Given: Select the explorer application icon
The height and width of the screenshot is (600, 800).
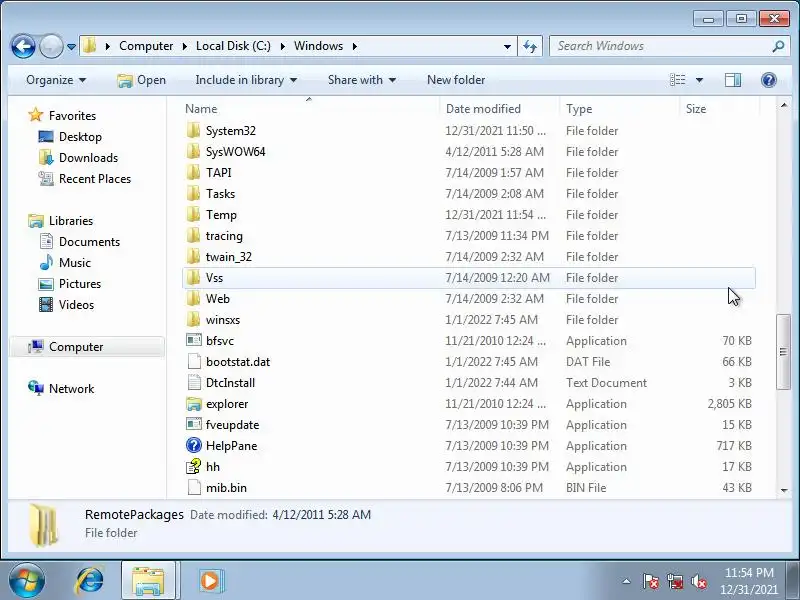Looking at the screenshot, I should 194,404.
